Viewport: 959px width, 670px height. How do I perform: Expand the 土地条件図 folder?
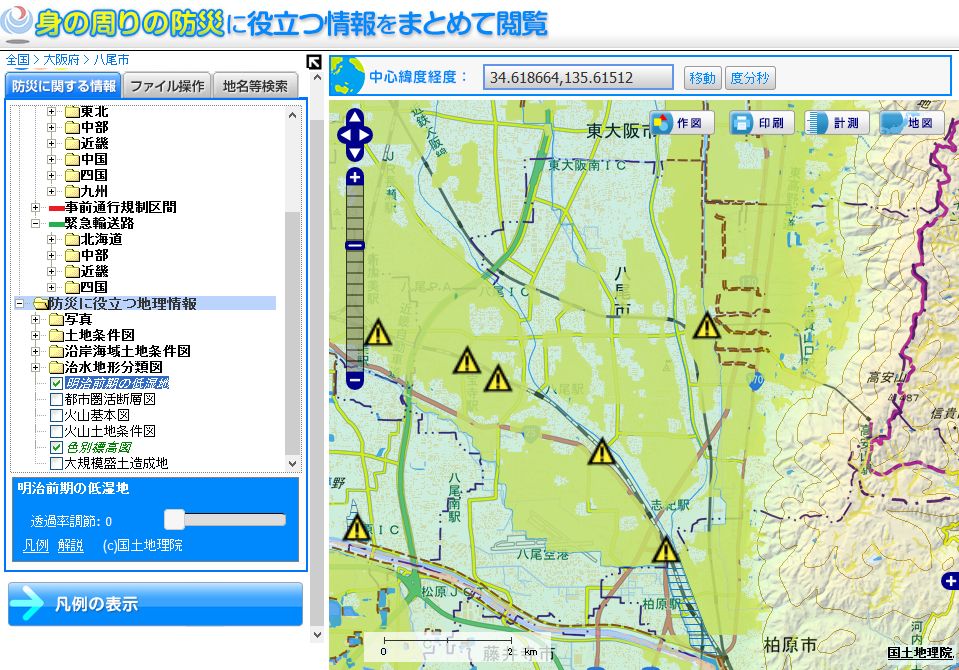pyautogui.click(x=36, y=335)
